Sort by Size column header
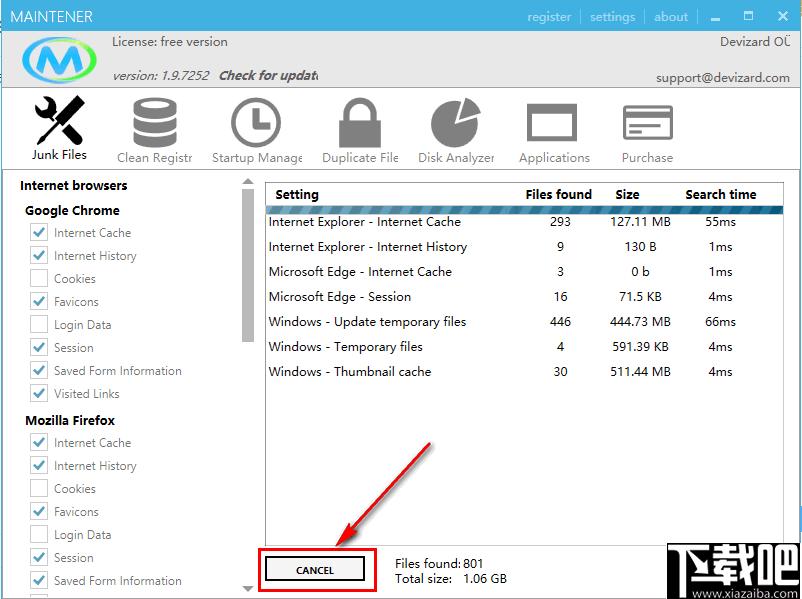 point(627,194)
